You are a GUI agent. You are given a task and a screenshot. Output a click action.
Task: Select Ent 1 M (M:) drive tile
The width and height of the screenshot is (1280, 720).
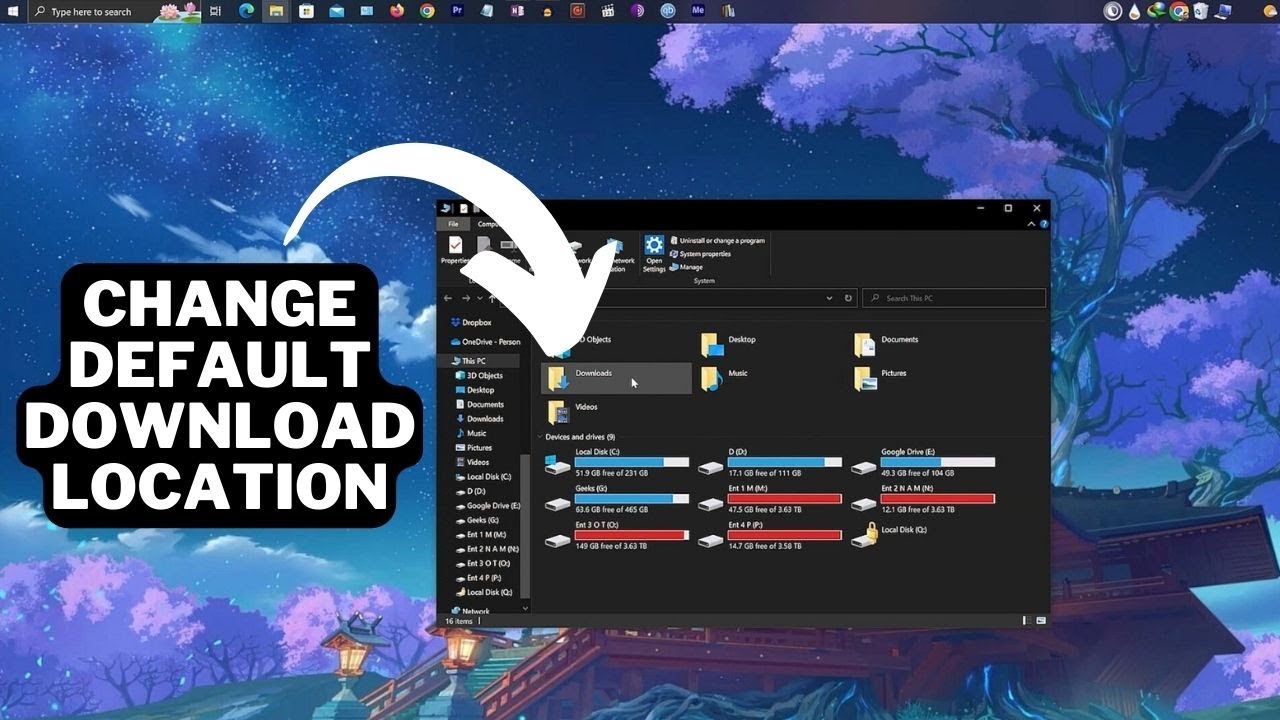pyautogui.click(x=771, y=499)
